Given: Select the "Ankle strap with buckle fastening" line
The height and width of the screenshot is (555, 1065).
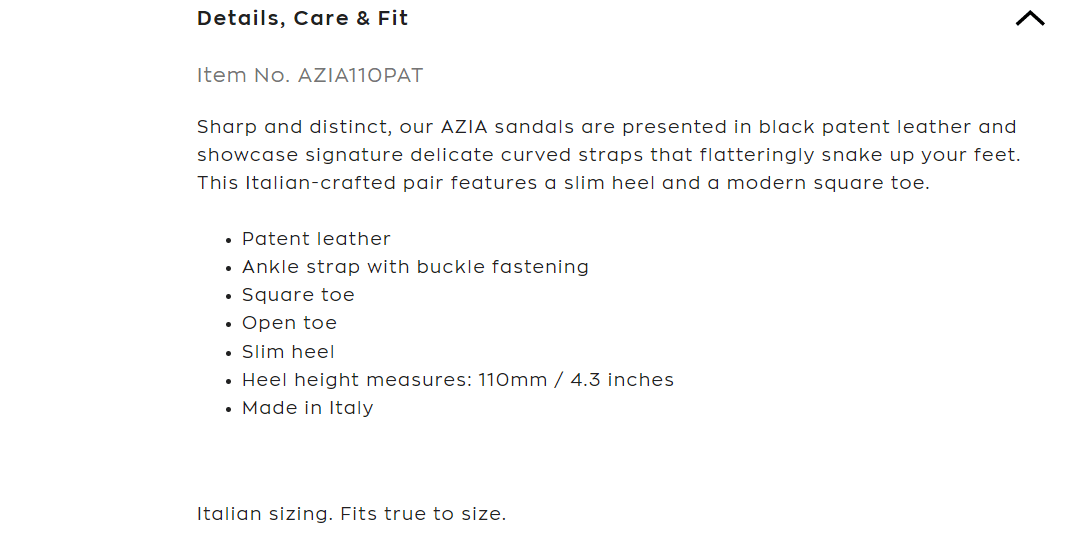Looking at the screenshot, I should [415, 267].
